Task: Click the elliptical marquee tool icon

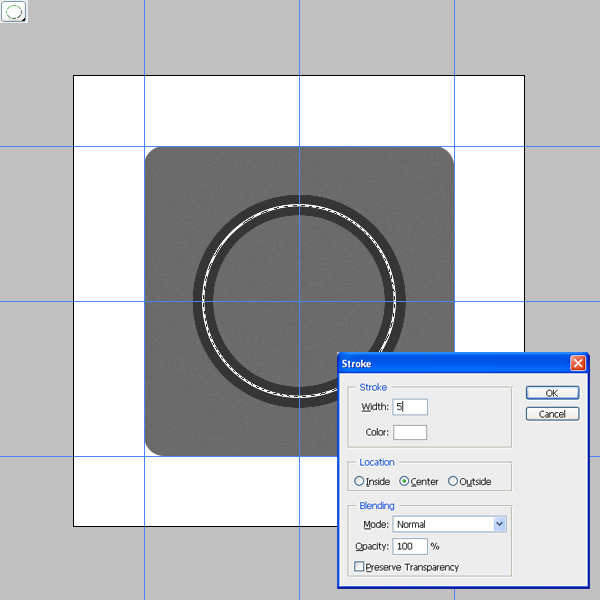Action: (x=14, y=12)
